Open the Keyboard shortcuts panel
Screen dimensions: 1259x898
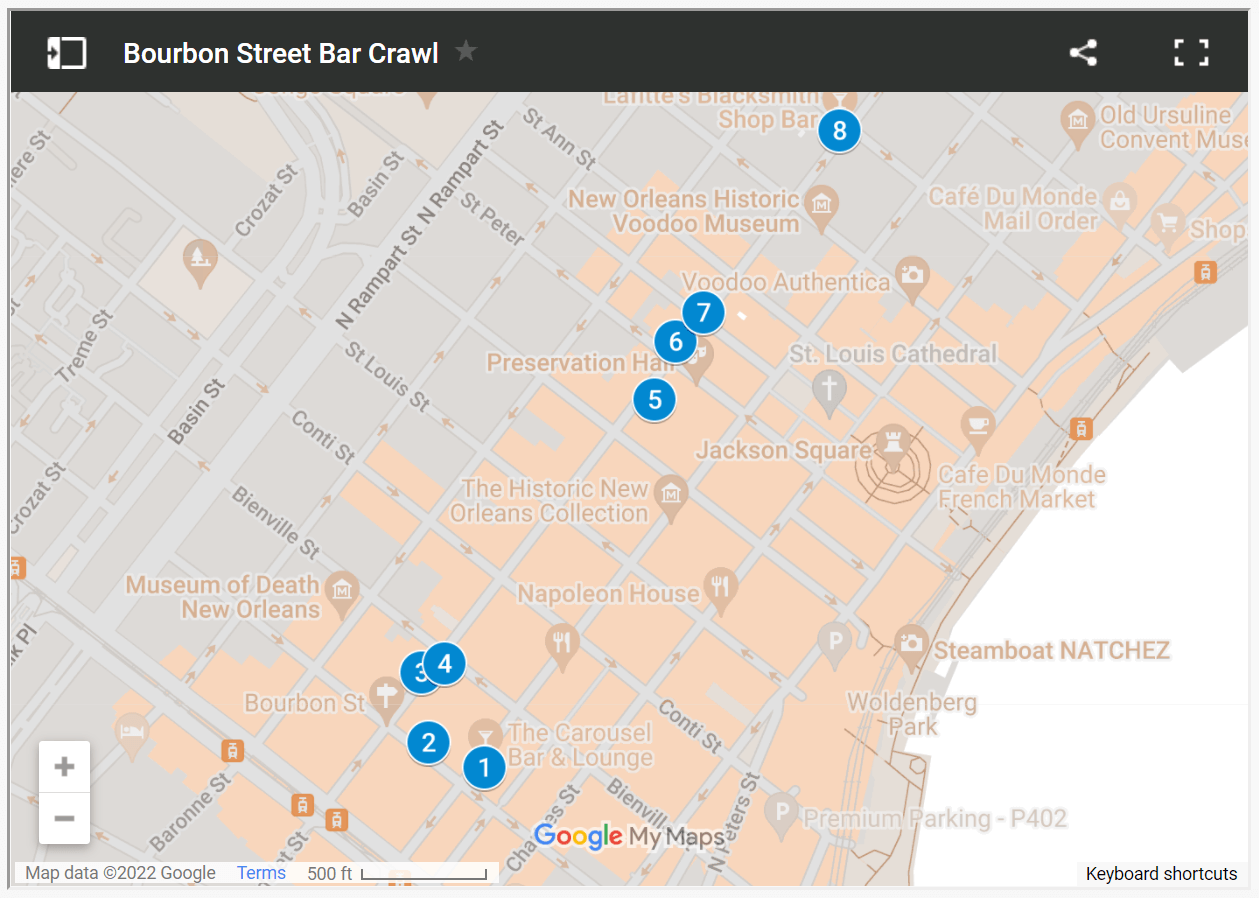click(1161, 873)
